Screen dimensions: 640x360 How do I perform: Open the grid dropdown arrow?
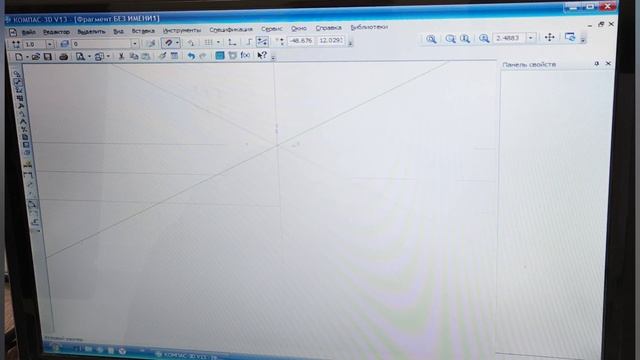pyautogui.click(x=218, y=42)
